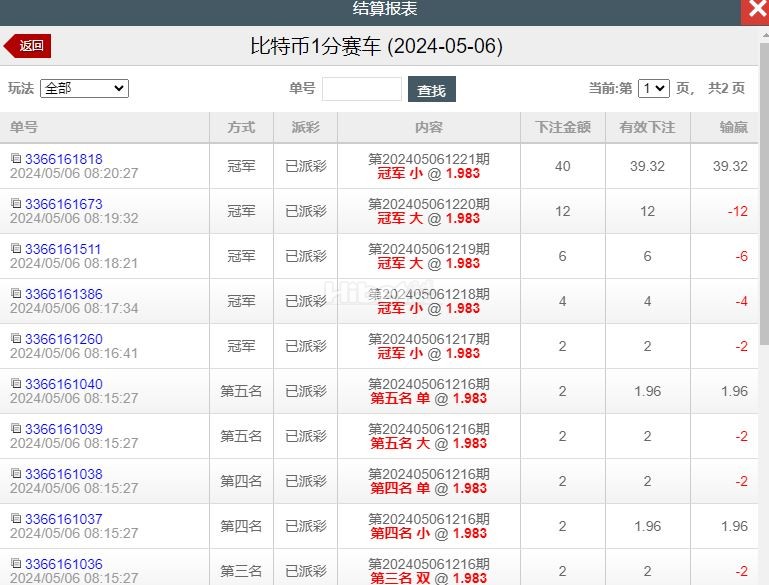Click the copy icon beside order 3366161818
Screen dimensions: 769x585
coord(16,158)
